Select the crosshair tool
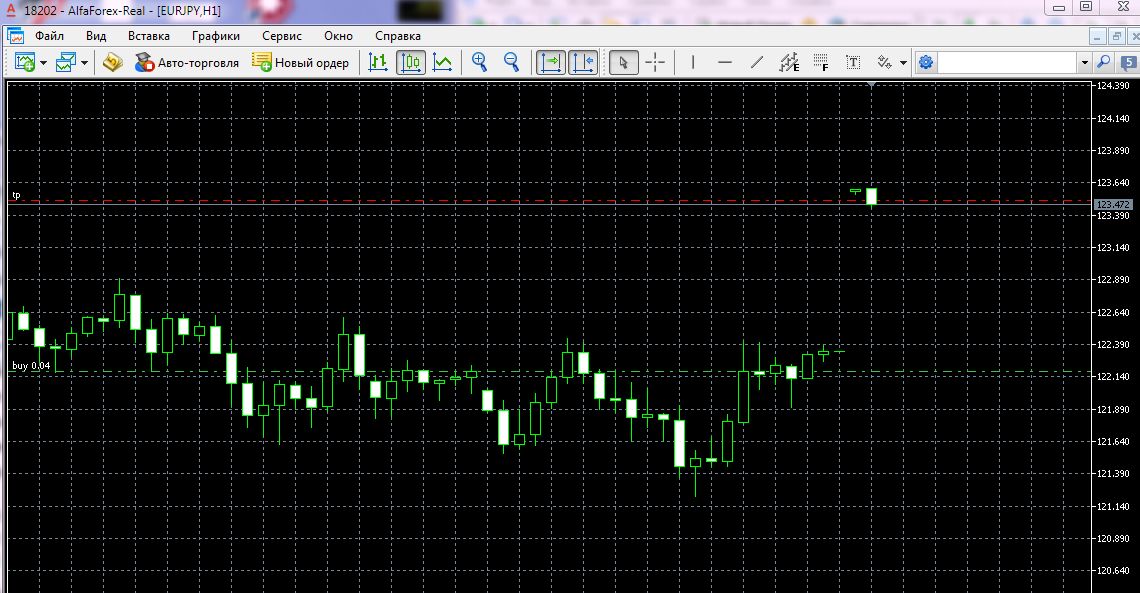Image resolution: width=1140 pixels, height=593 pixels. click(x=655, y=62)
